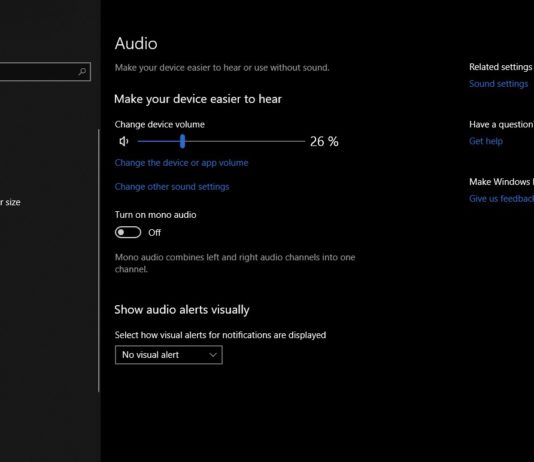Click the device volume slider handle
Image resolution: width=534 pixels, height=462 pixels.
[183, 141]
